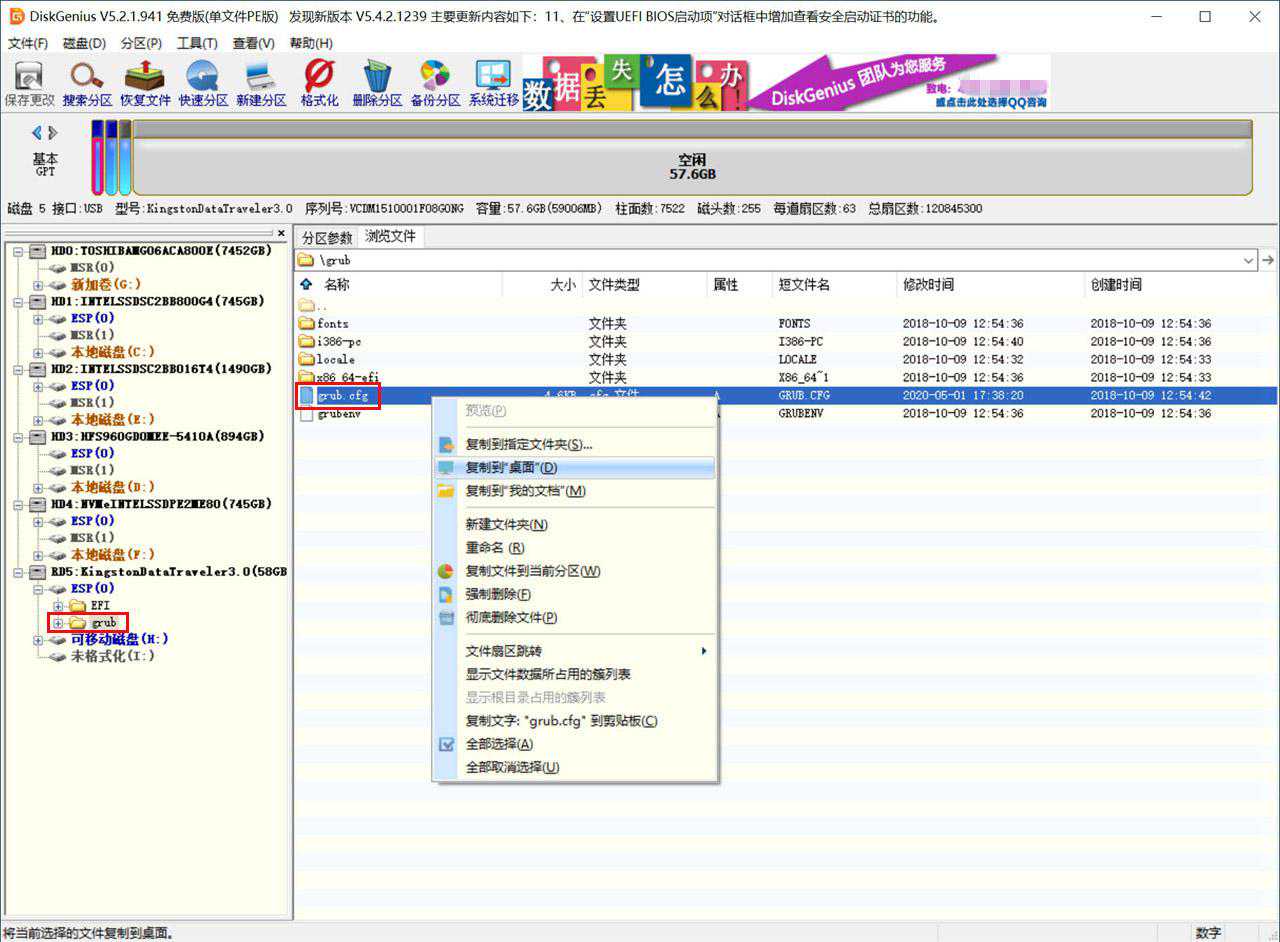Viewport: 1280px width, 942px height.
Task: Open the path bar dropdown arrow
Action: [x=1248, y=260]
